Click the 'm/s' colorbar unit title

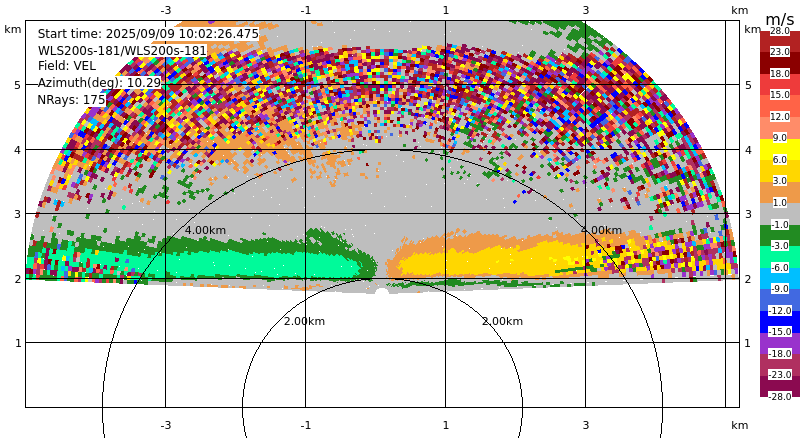pos(780,19)
